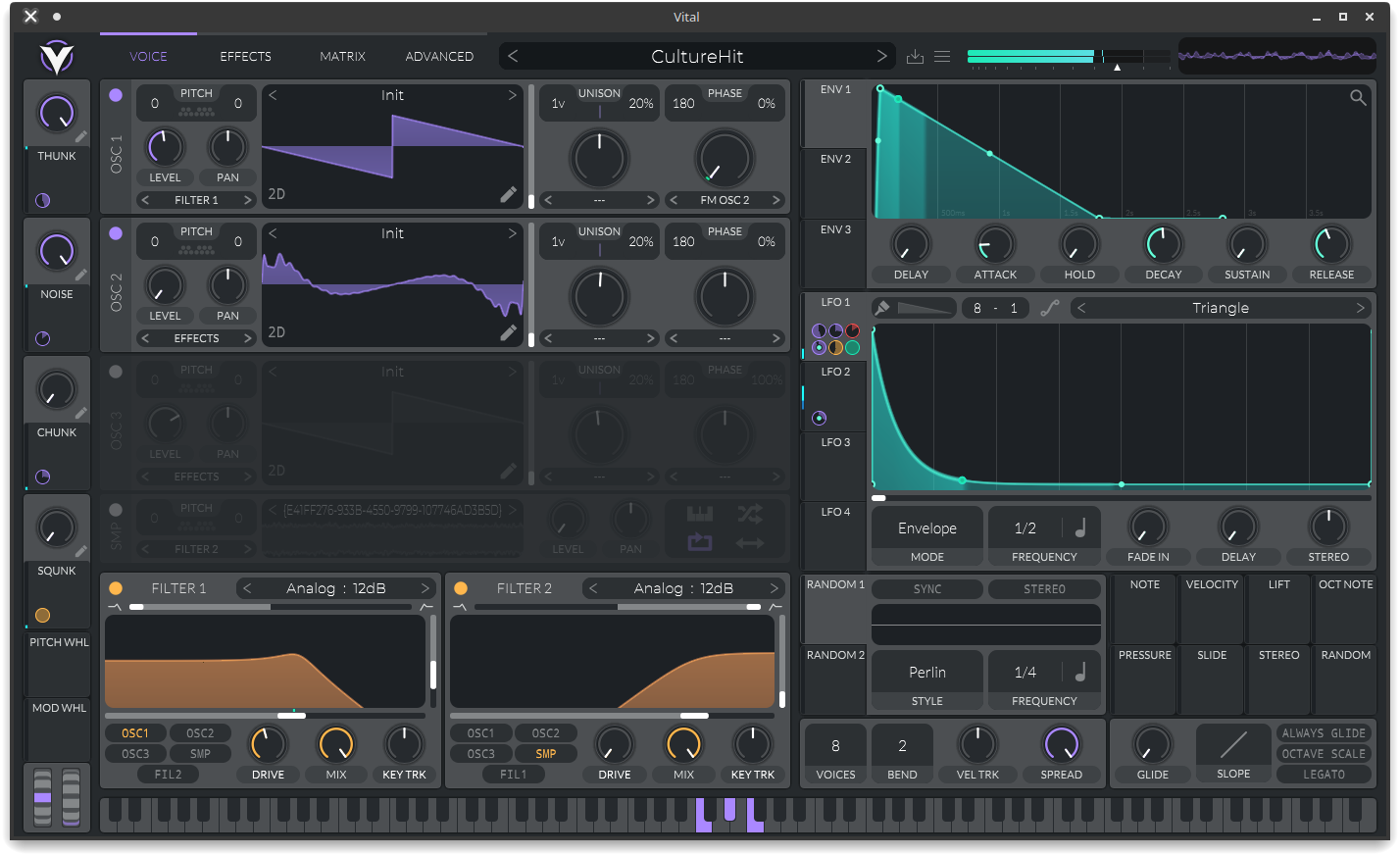Adjust the ENV 1 ATTACK knob
1400x854 pixels.
pos(995,245)
